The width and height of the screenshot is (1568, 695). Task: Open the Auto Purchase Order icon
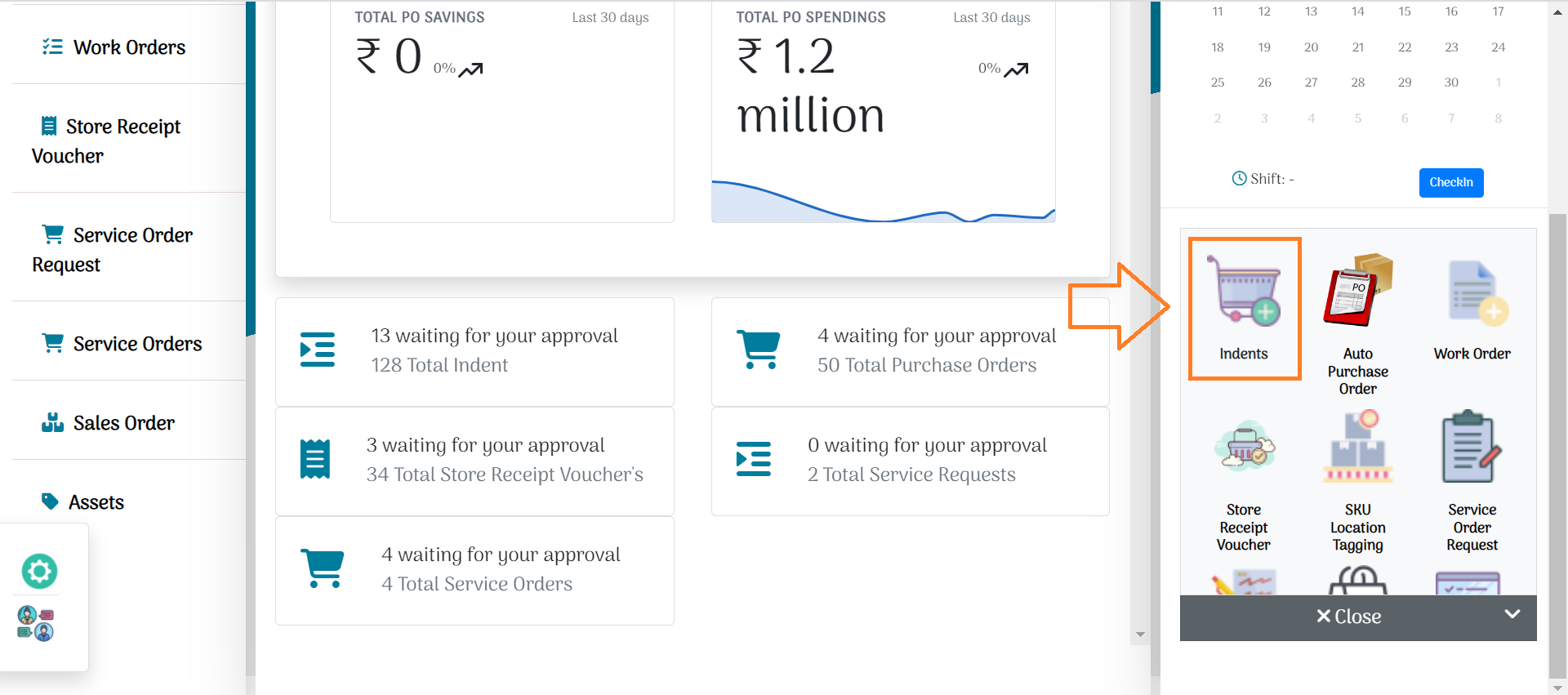point(1357,292)
